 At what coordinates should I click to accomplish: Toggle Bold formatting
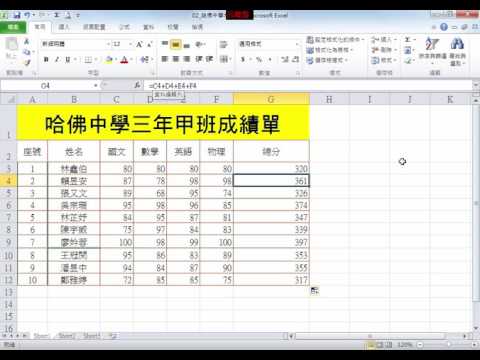click(x=46, y=59)
